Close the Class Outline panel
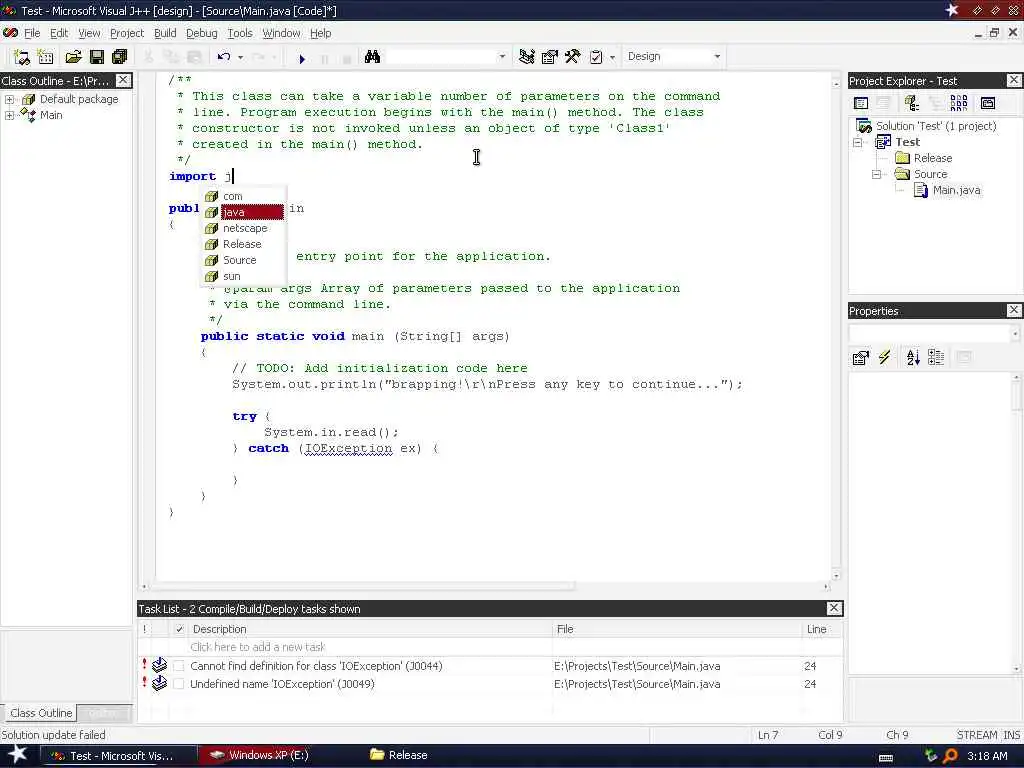1024x768 pixels. [x=123, y=80]
